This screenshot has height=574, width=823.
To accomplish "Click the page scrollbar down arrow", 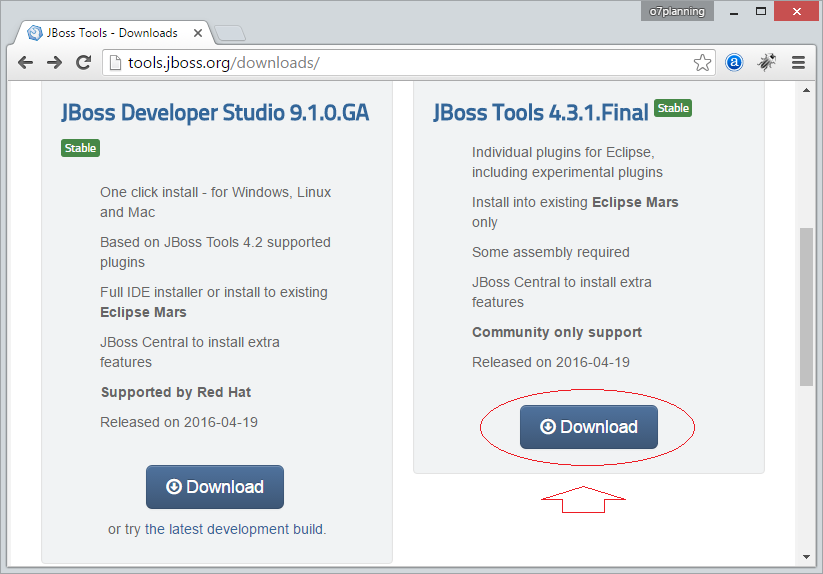I will (x=806, y=557).
